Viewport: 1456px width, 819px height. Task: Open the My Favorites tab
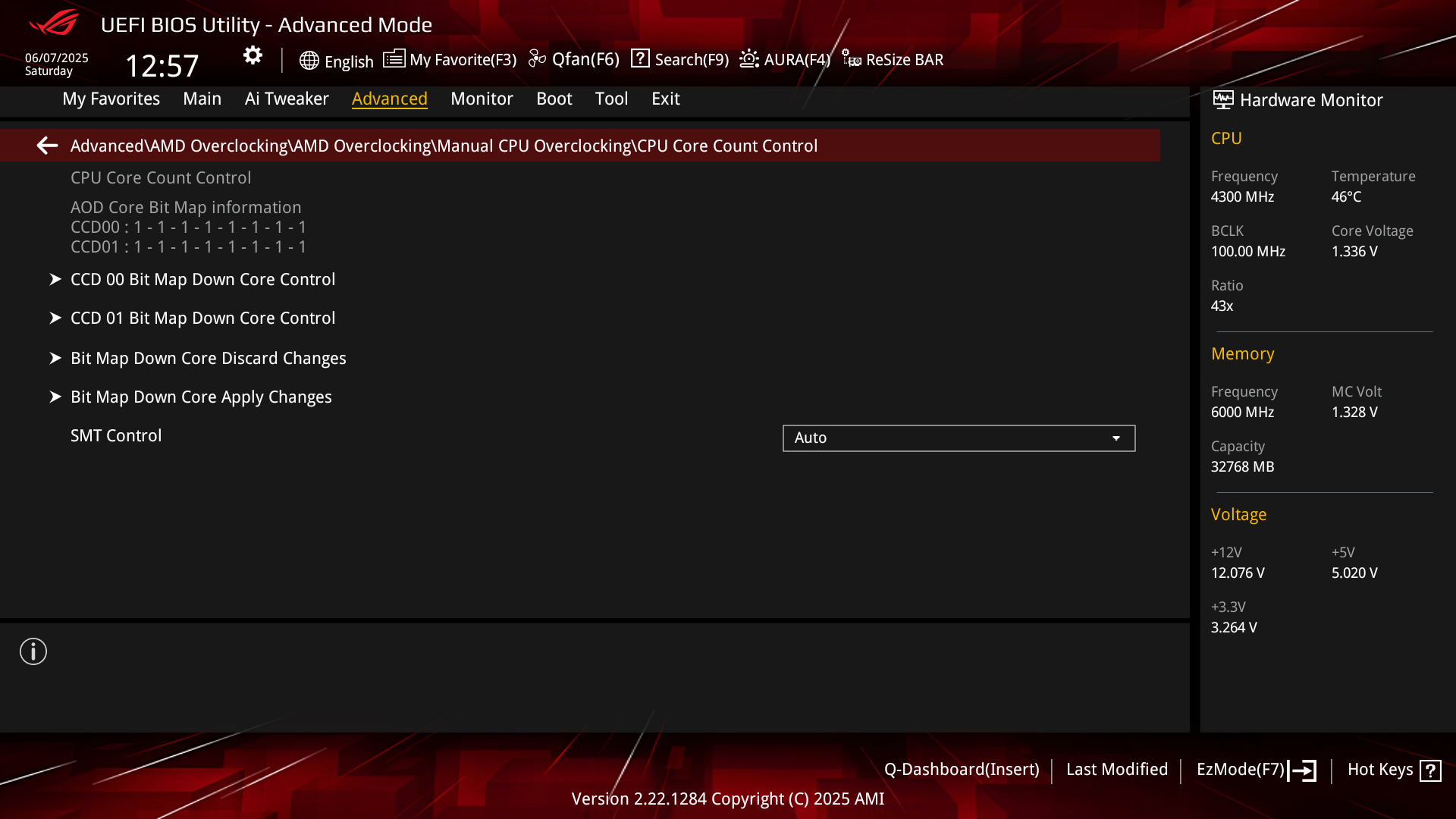pyautogui.click(x=111, y=99)
